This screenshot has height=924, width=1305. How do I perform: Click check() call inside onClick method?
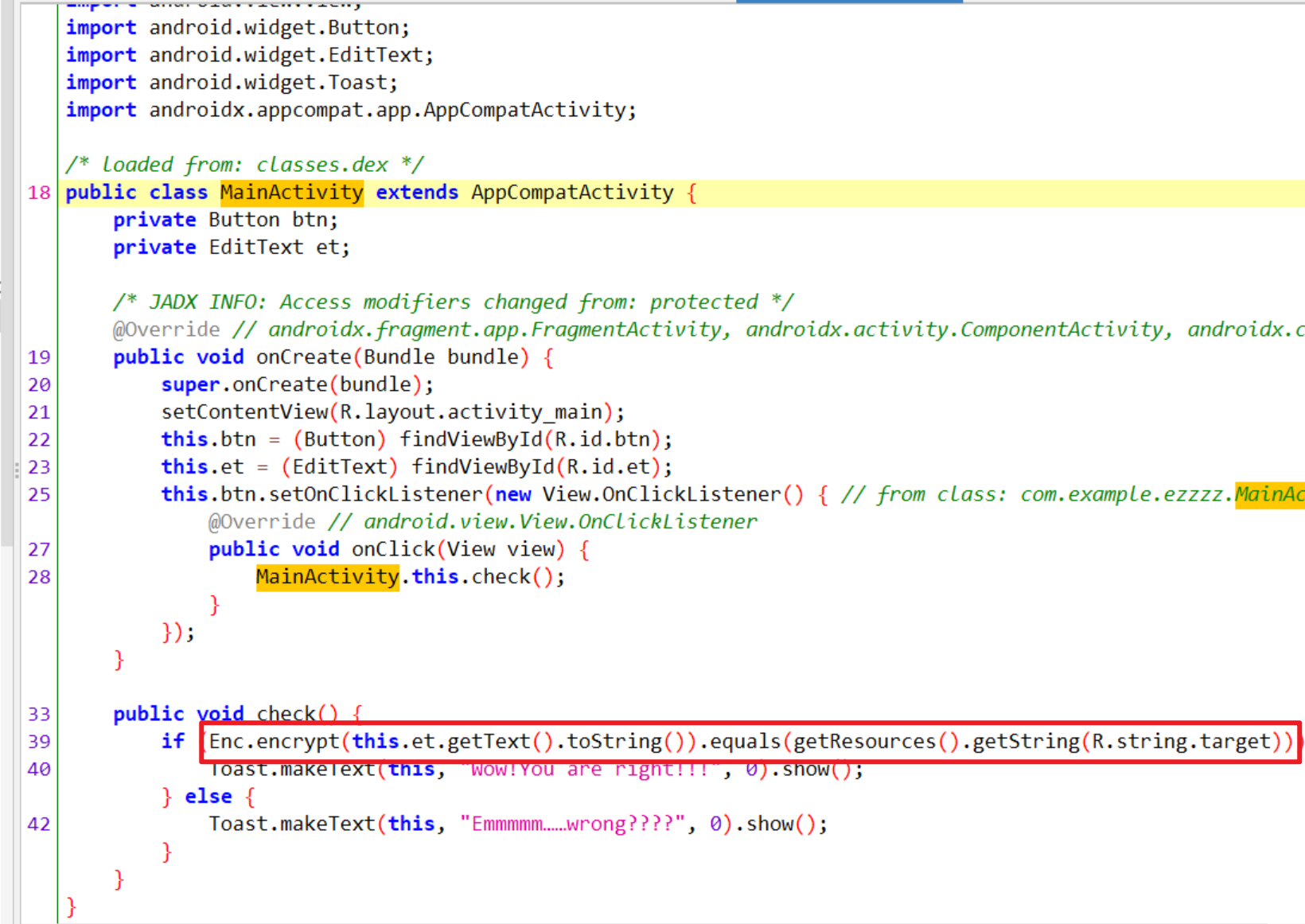click(500, 577)
